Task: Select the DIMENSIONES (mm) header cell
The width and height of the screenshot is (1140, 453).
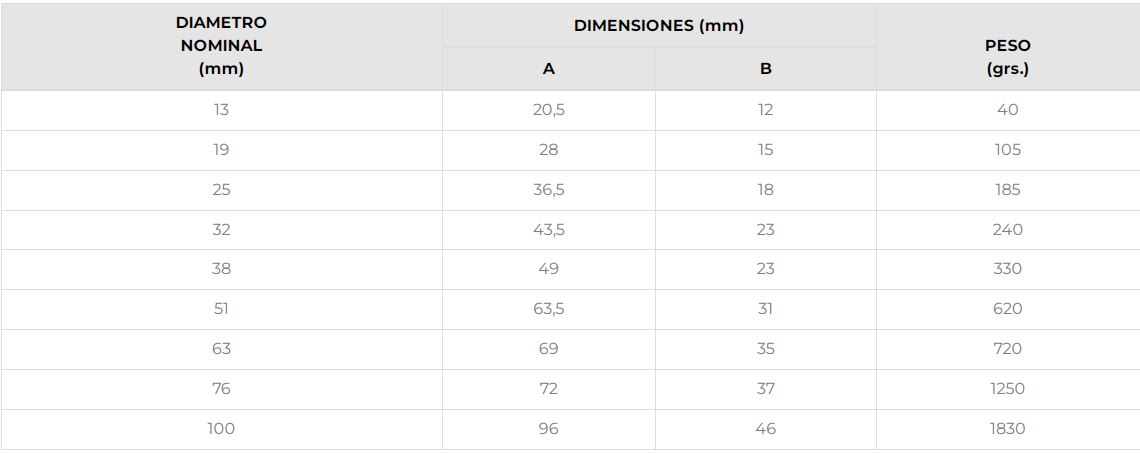Action: pos(658,26)
